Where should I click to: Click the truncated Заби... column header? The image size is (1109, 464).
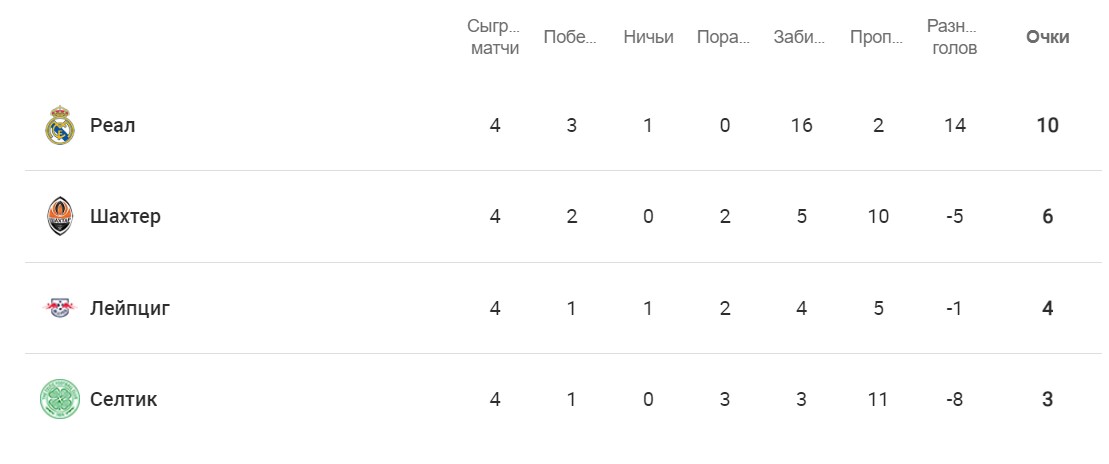click(800, 37)
